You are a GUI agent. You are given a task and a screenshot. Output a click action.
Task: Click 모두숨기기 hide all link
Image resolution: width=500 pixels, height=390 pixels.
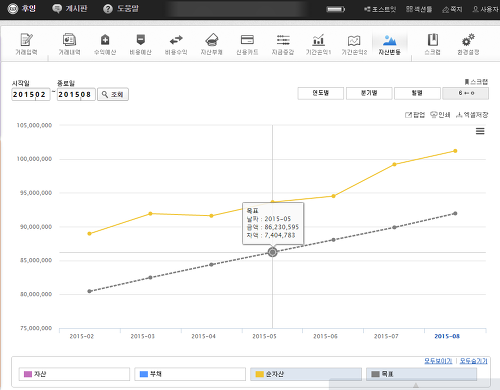point(474,361)
